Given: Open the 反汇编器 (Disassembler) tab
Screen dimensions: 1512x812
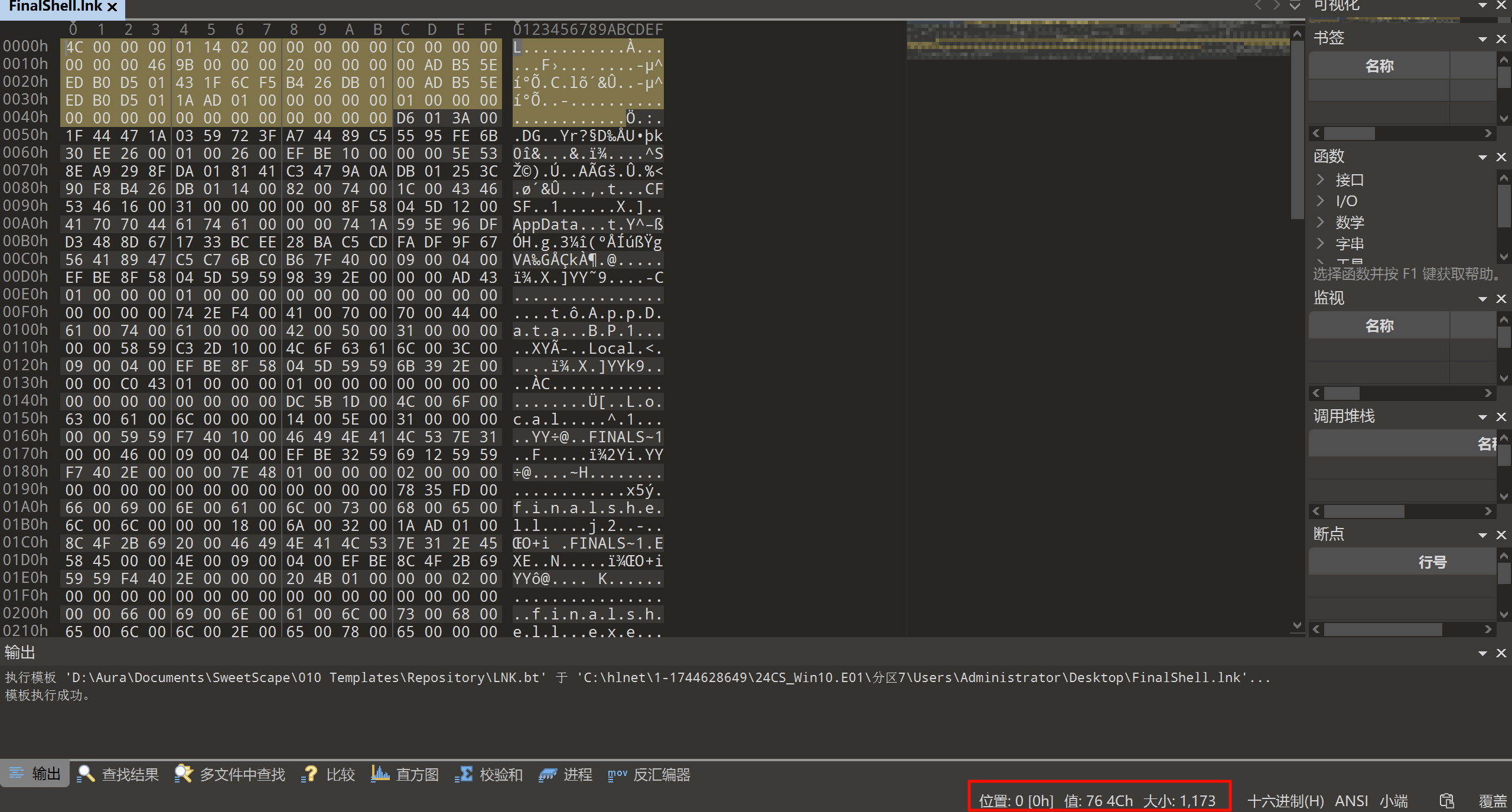Looking at the screenshot, I should 649,774.
